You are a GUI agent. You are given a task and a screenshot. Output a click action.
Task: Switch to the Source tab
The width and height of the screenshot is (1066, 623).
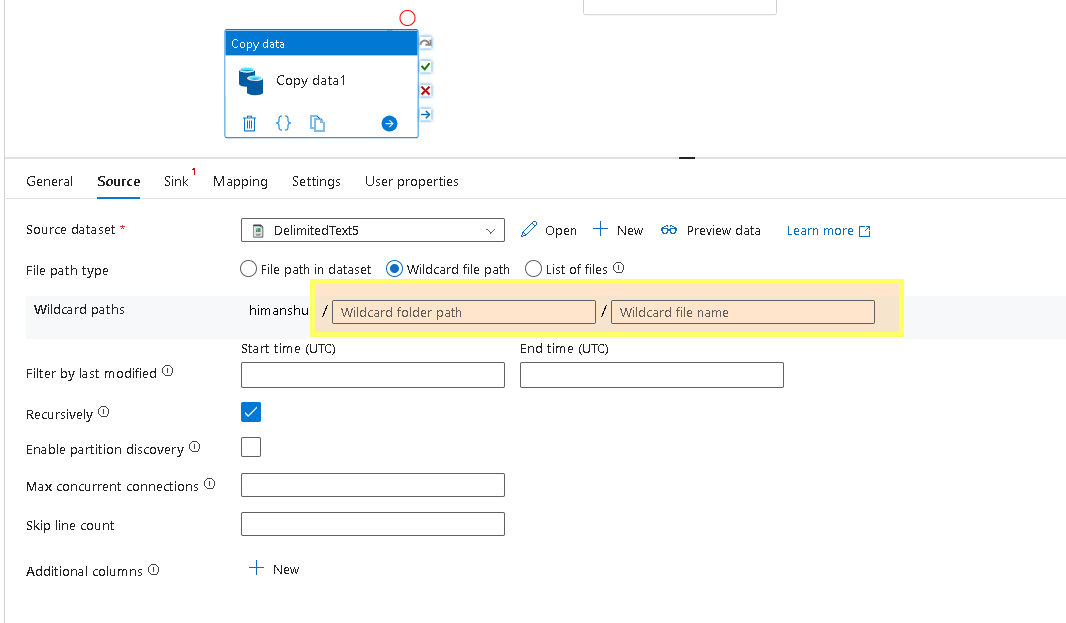coord(118,181)
